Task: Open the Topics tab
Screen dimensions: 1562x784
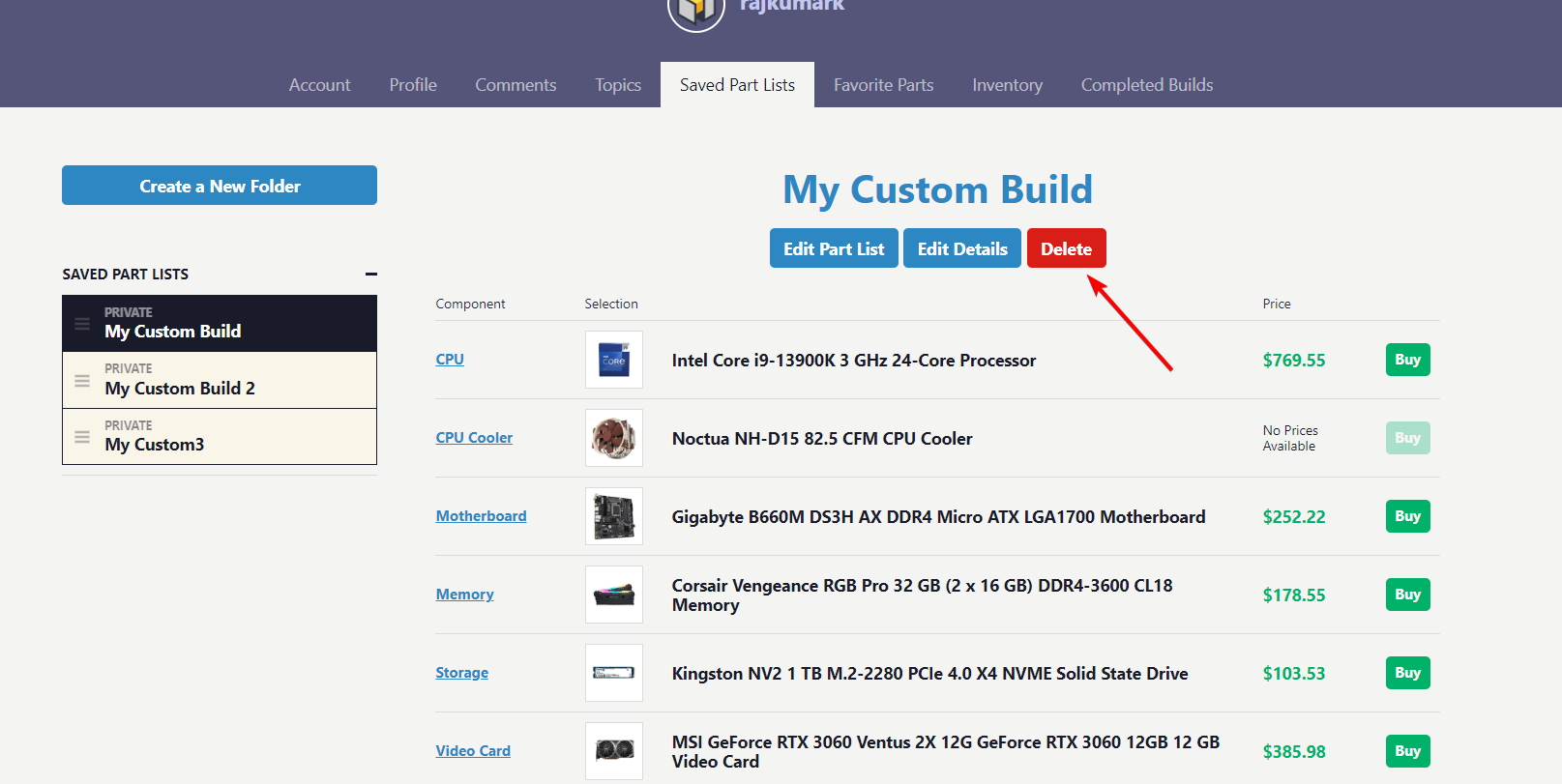Action: tap(618, 85)
